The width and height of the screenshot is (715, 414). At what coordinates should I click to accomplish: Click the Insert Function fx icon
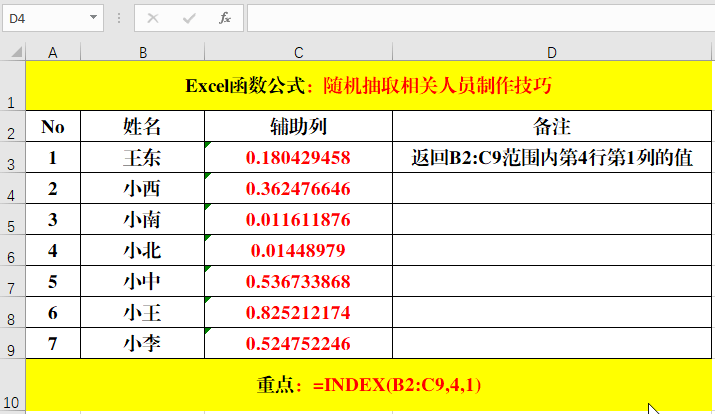[225, 18]
